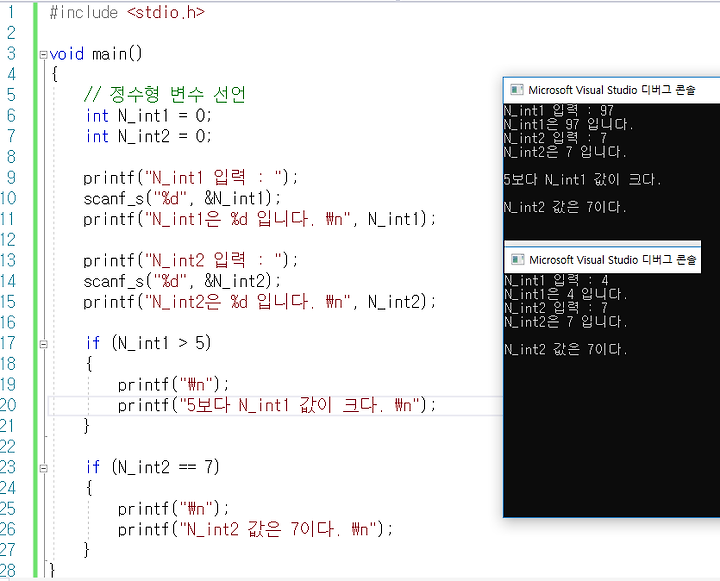Image resolution: width=720 pixels, height=581 pixels.
Task: Click the condition 'if (N_int2 == 7)'
Action: [x=153, y=468]
